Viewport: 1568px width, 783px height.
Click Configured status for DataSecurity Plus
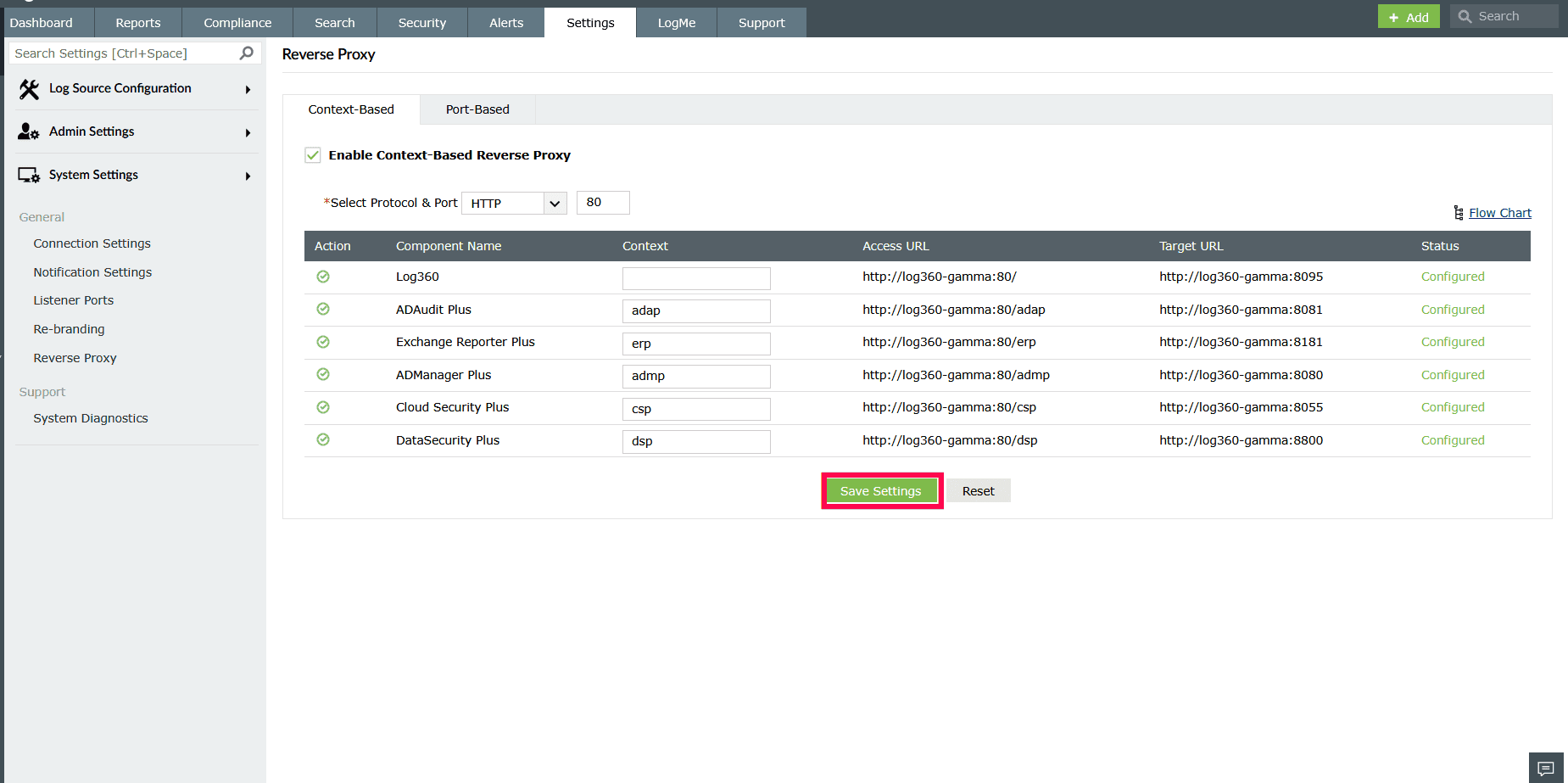[1453, 440]
